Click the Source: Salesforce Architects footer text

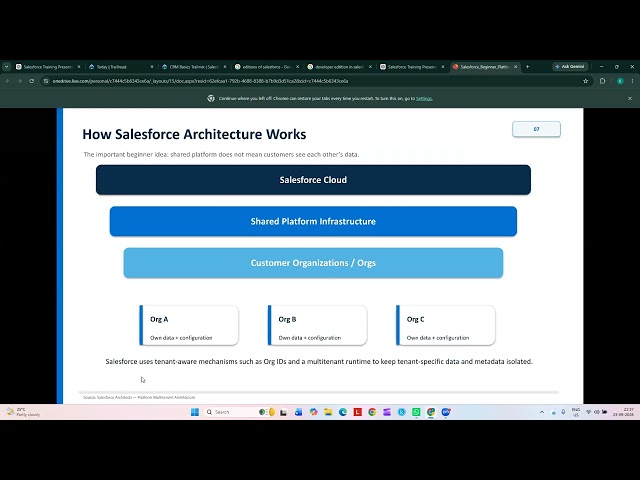[139, 397]
